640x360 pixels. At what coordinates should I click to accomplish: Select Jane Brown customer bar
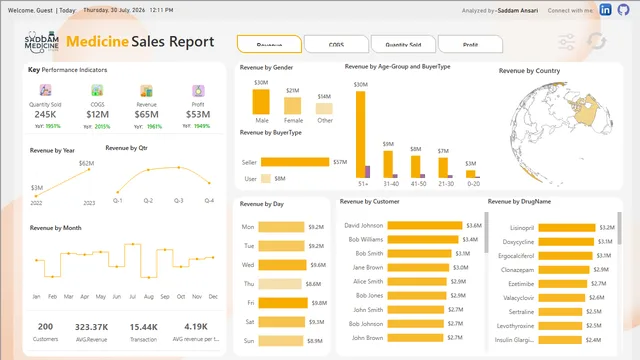point(418,267)
